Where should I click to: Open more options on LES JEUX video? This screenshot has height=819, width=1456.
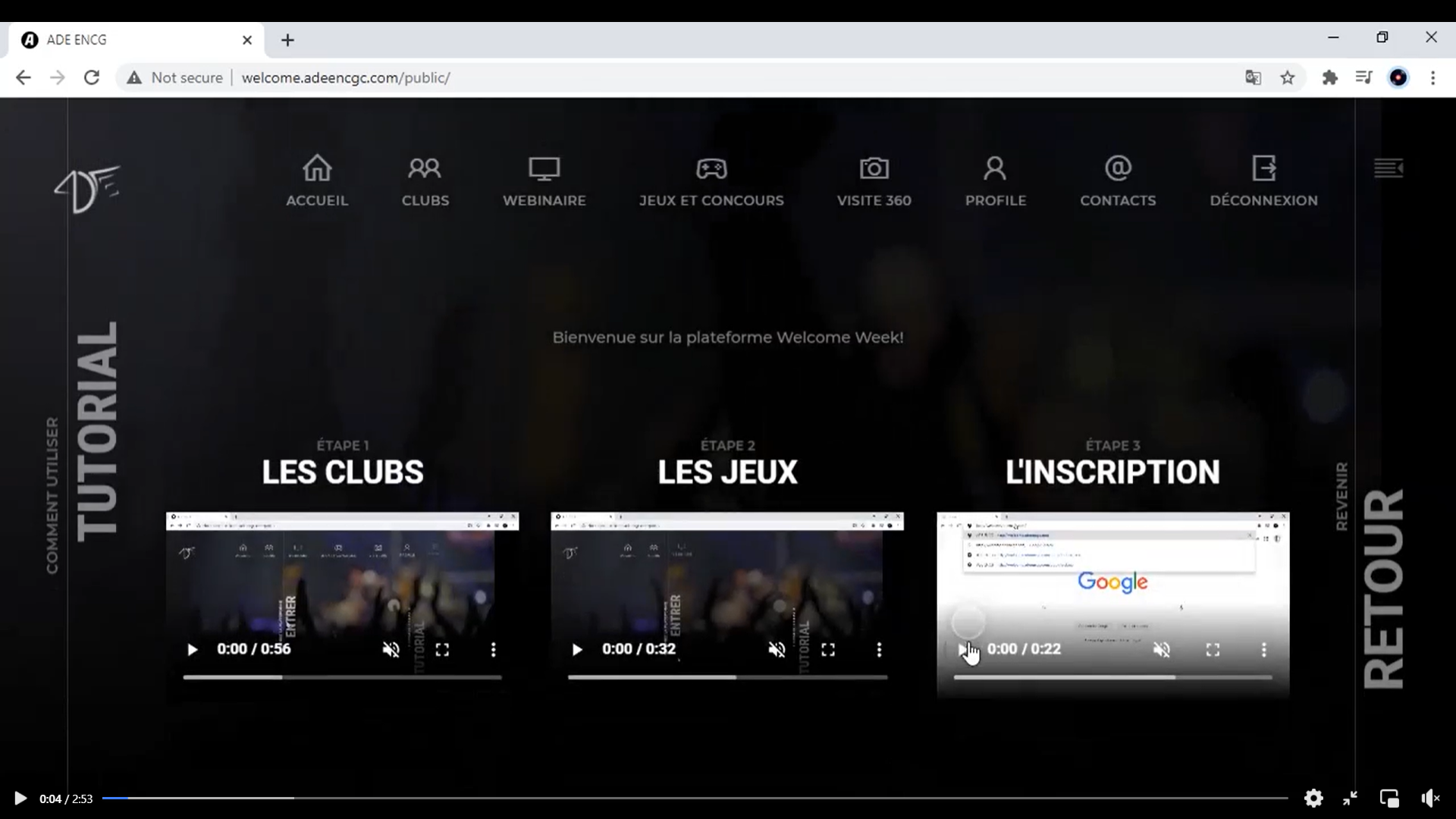879,650
